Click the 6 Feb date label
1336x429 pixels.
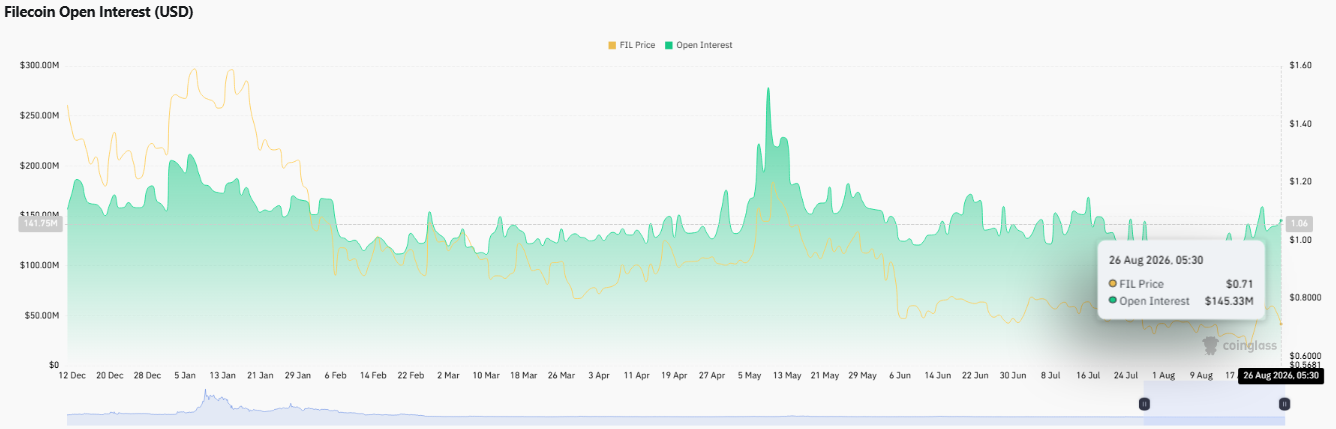pos(335,376)
